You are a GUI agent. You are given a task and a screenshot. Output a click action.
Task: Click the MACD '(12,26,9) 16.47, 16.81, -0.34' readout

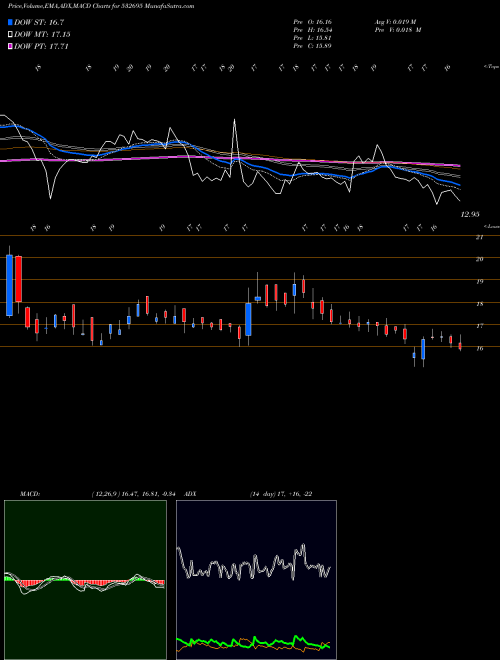point(136,494)
